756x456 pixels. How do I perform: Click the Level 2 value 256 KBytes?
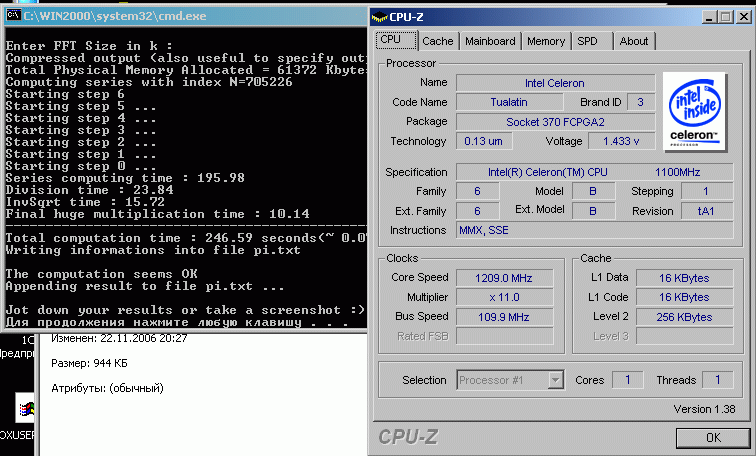tap(685, 317)
